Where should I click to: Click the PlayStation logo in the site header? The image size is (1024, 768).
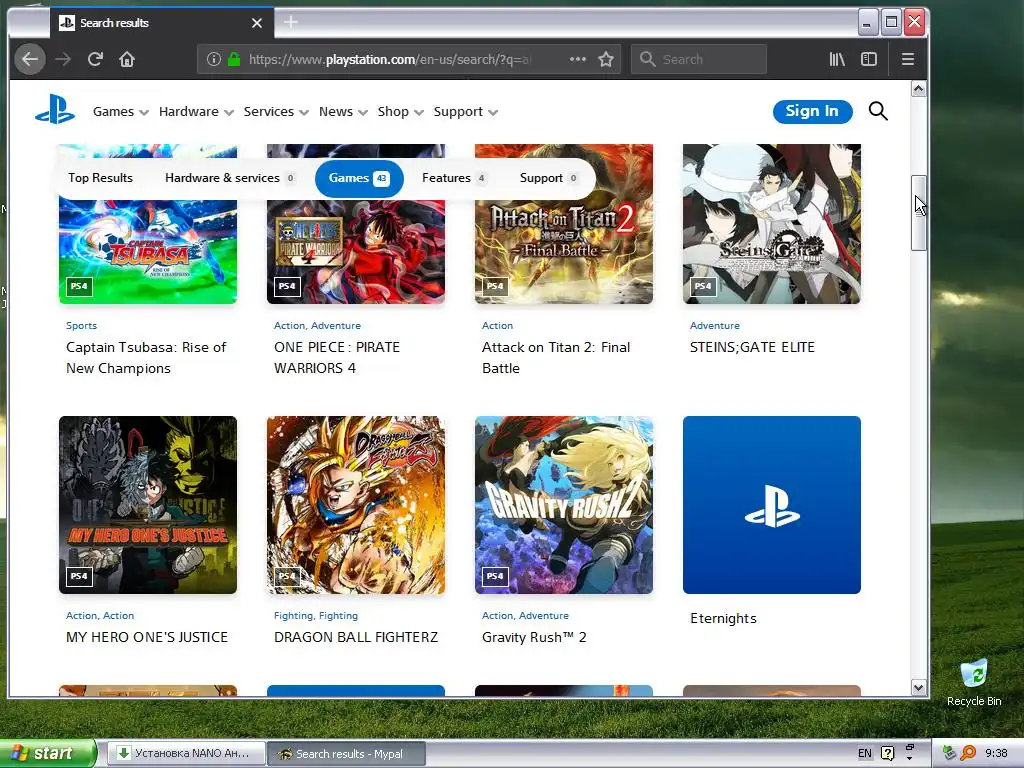click(55, 110)
